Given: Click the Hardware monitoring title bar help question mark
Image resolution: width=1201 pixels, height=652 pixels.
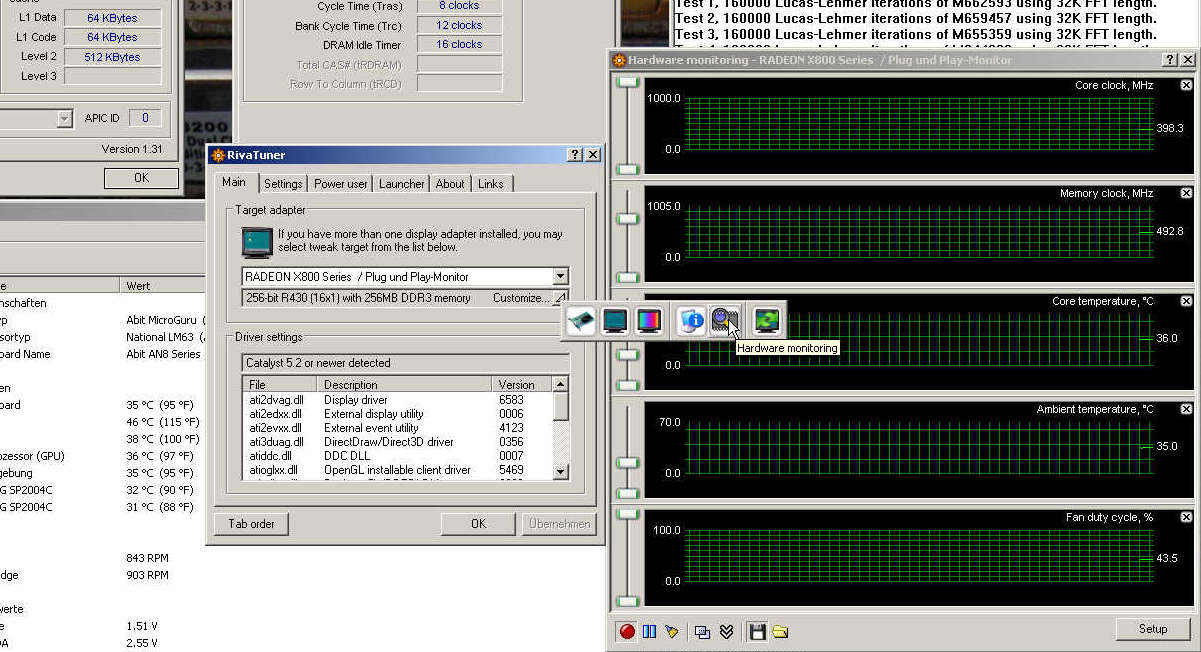Looking at the screenshot, I should pos(1171,60).
